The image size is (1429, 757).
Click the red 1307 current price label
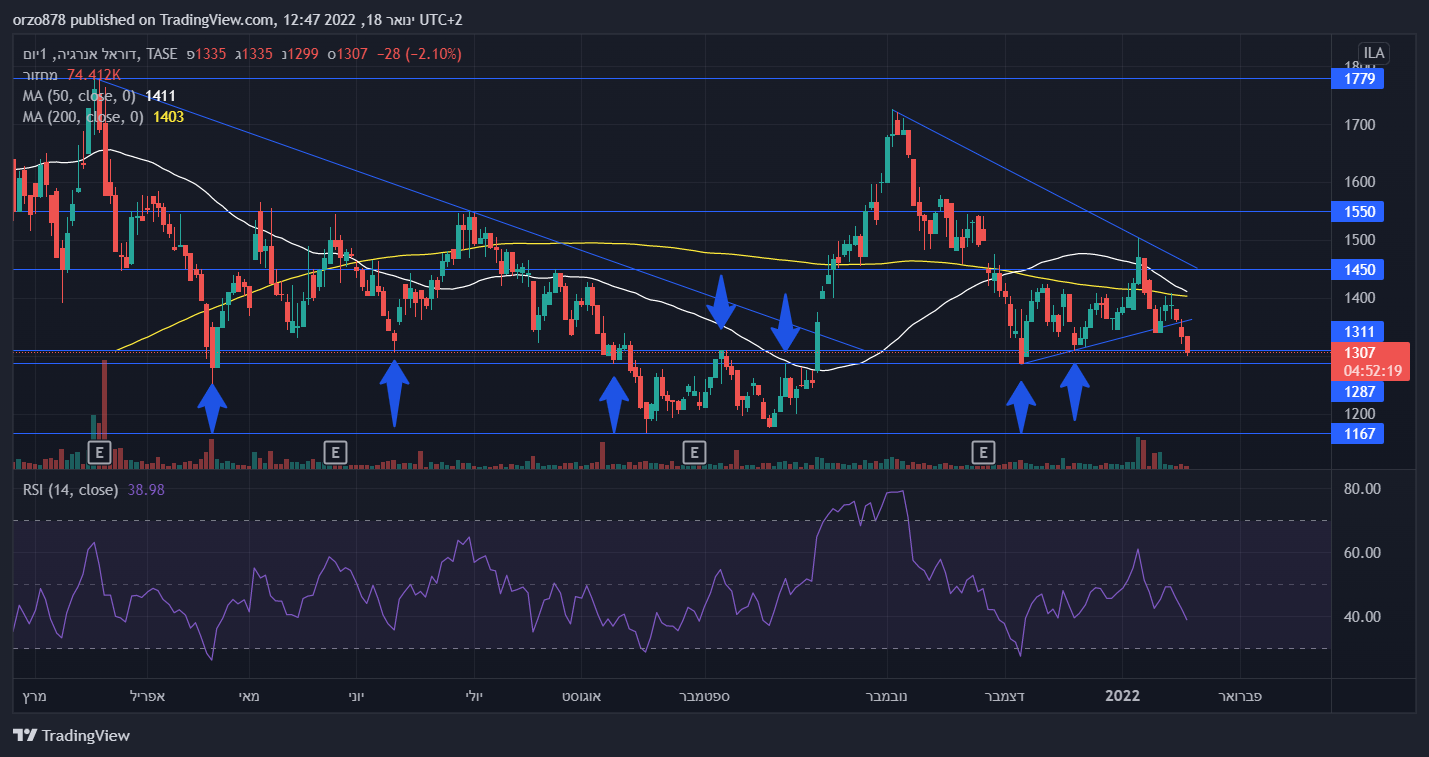click(1359, 353)
